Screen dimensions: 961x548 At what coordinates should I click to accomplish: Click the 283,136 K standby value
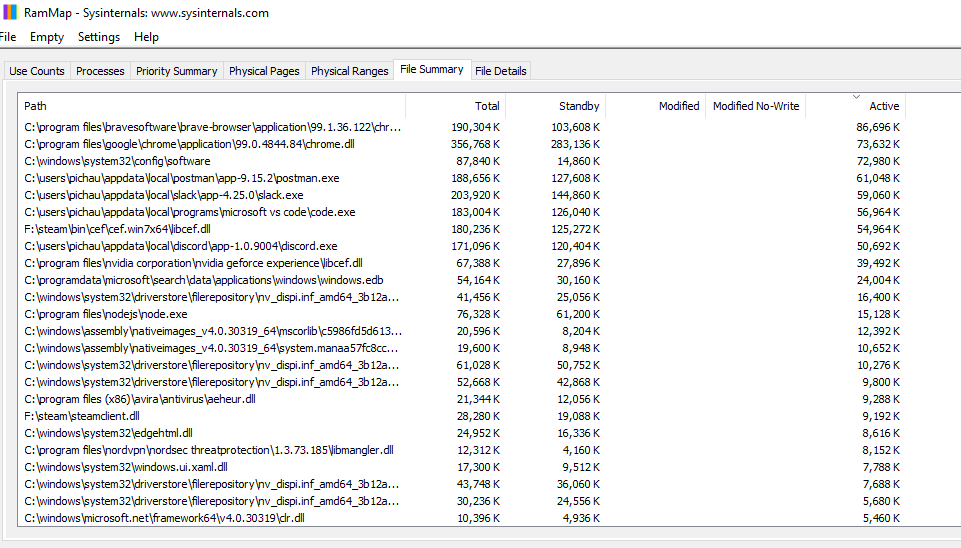click(575, 145)
